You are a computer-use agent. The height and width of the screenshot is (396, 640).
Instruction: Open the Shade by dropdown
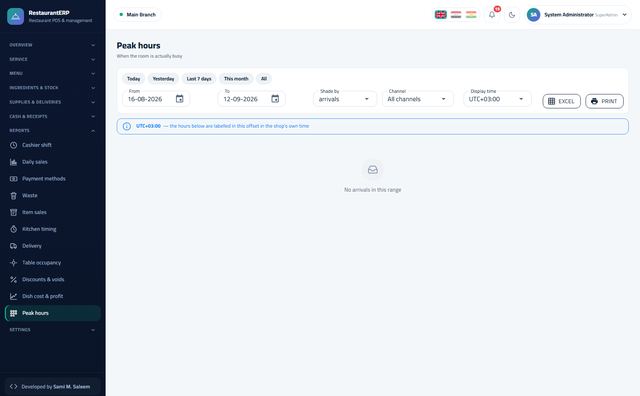pyautogui.click(x=345, y=99)
